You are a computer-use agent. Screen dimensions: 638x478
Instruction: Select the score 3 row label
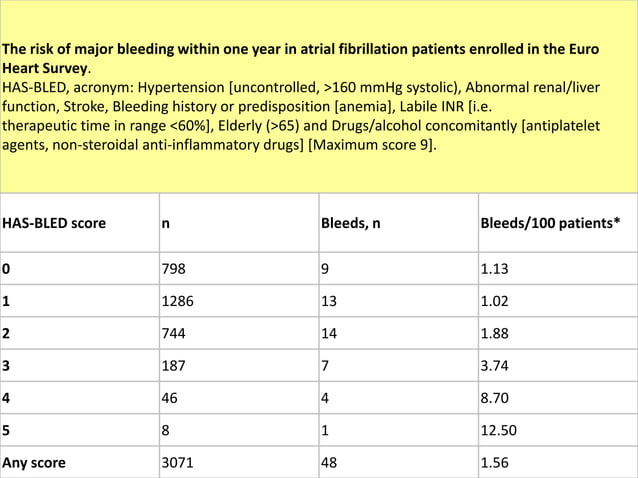click(80, 365)
